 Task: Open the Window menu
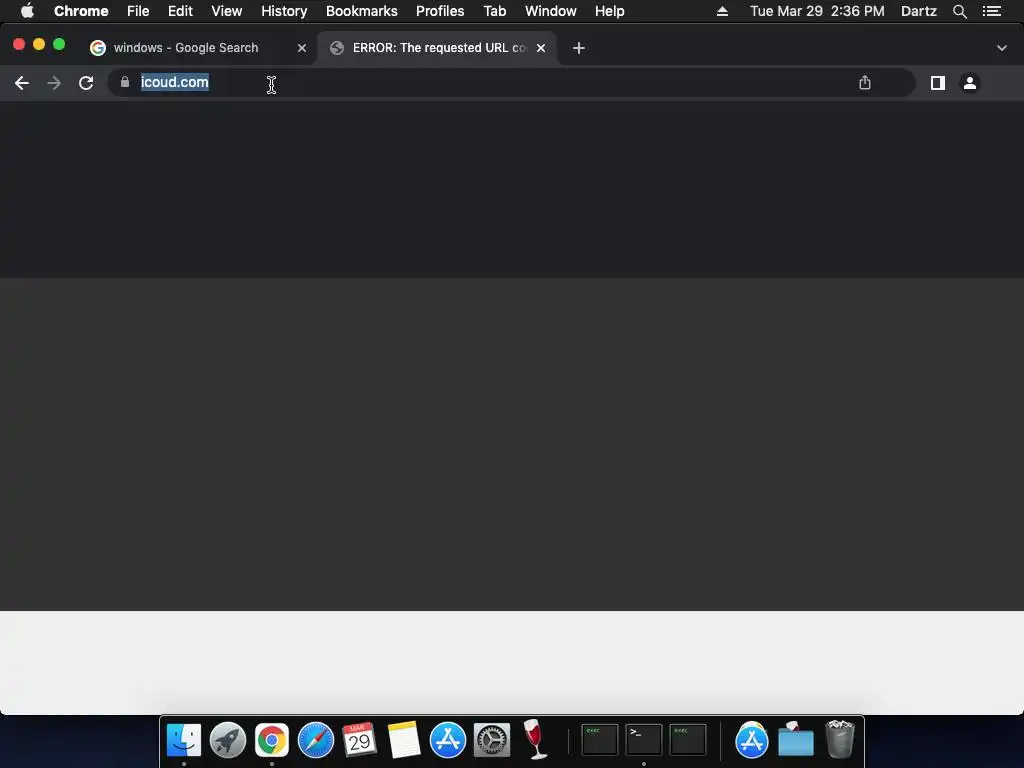551,11
